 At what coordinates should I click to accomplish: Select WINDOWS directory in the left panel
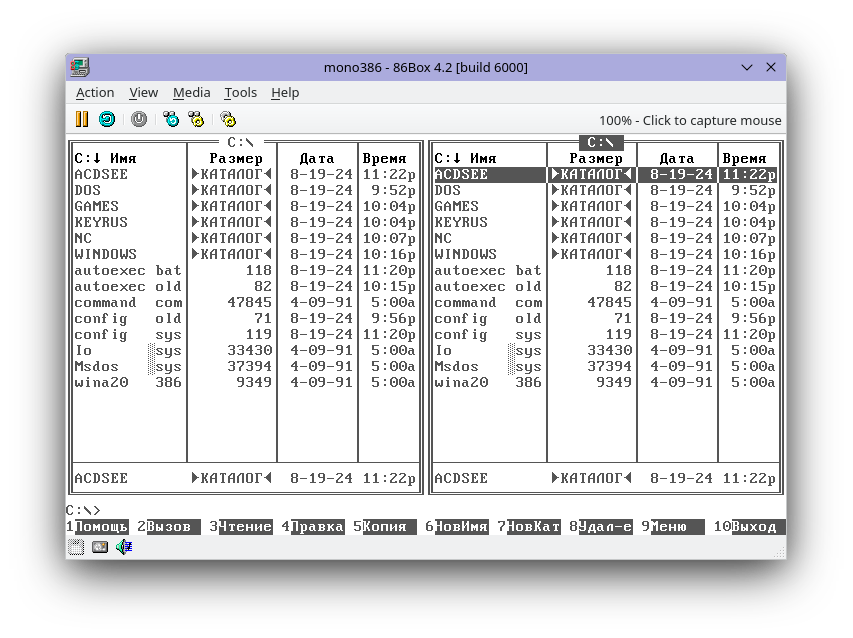pos(245,255)
